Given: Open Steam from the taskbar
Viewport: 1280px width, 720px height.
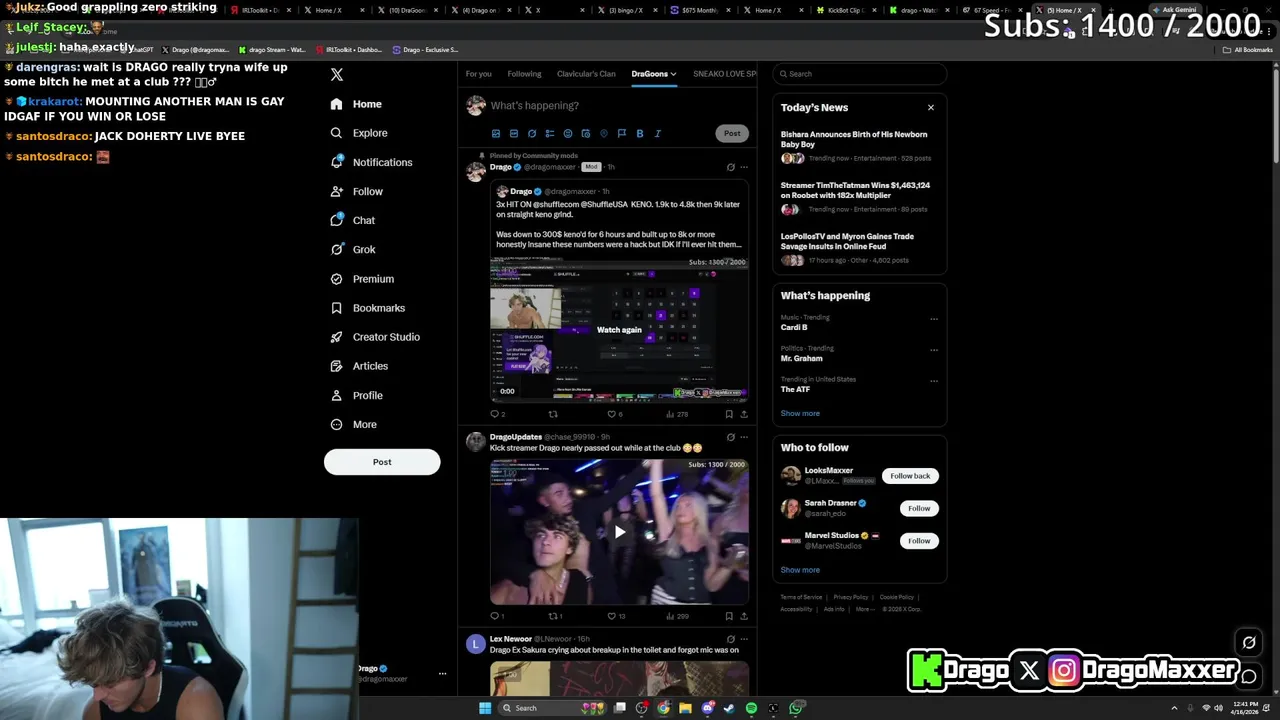Looking at the screenshot, I should click(729, 708).
